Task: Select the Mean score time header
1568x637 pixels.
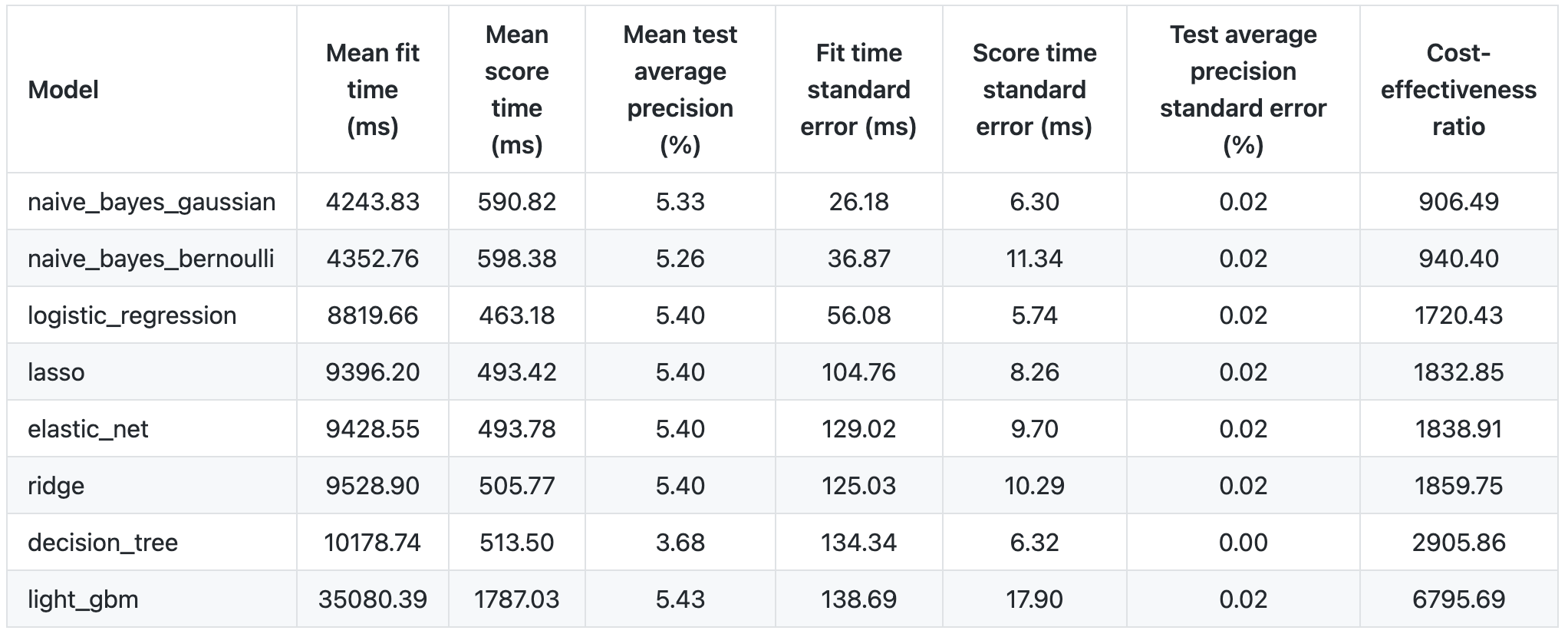Action: pyautogui.click(x=516, y=90)
